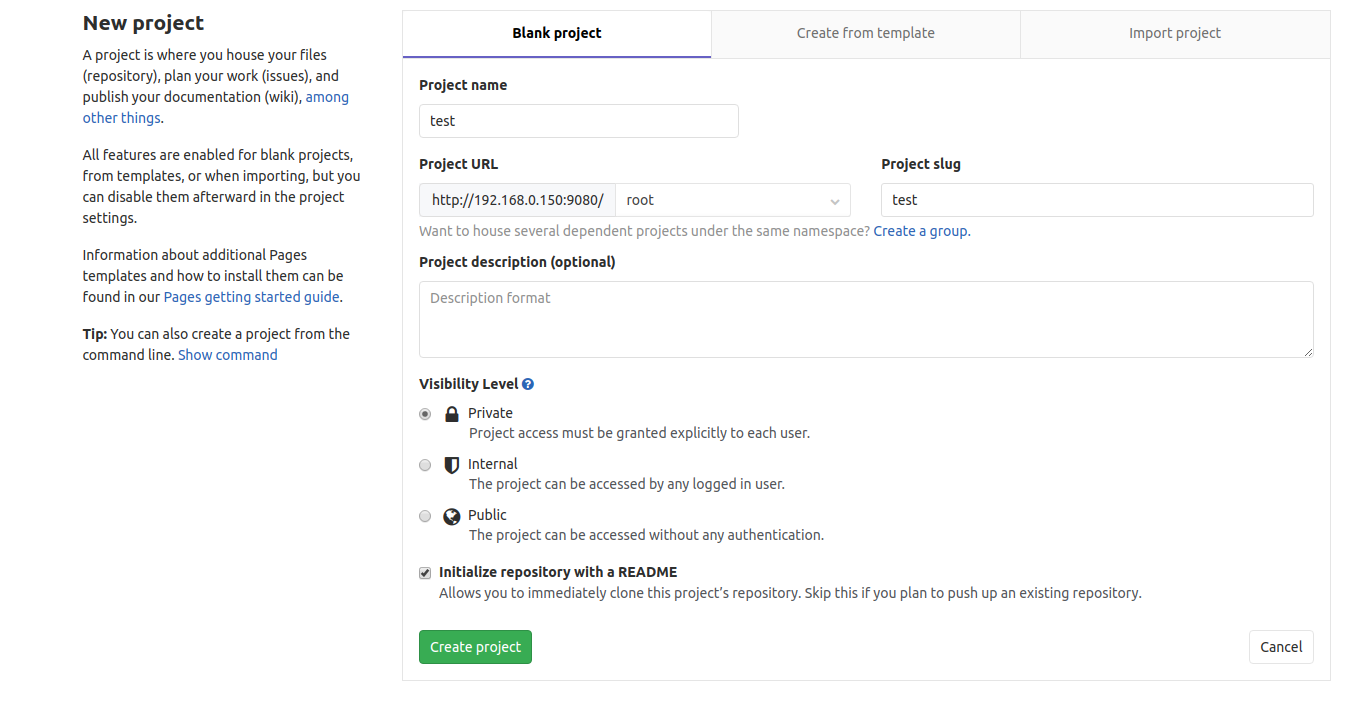The image size is (1364, 721).
Task: Select the Public visibility radio button
Action: pos(425,516)
